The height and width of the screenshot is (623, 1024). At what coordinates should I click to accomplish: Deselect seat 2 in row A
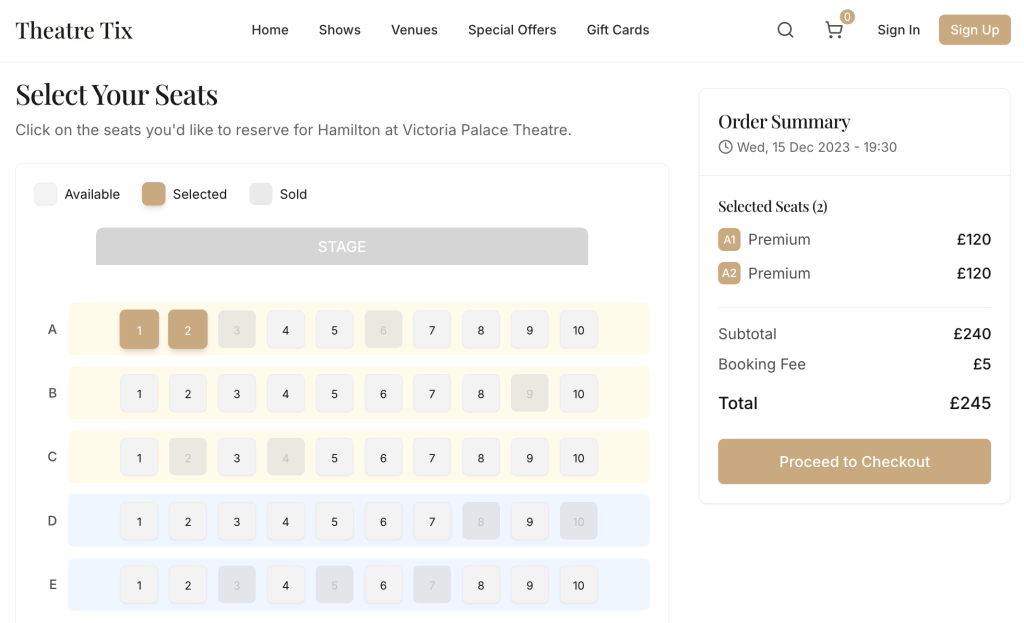pos(188,330)
